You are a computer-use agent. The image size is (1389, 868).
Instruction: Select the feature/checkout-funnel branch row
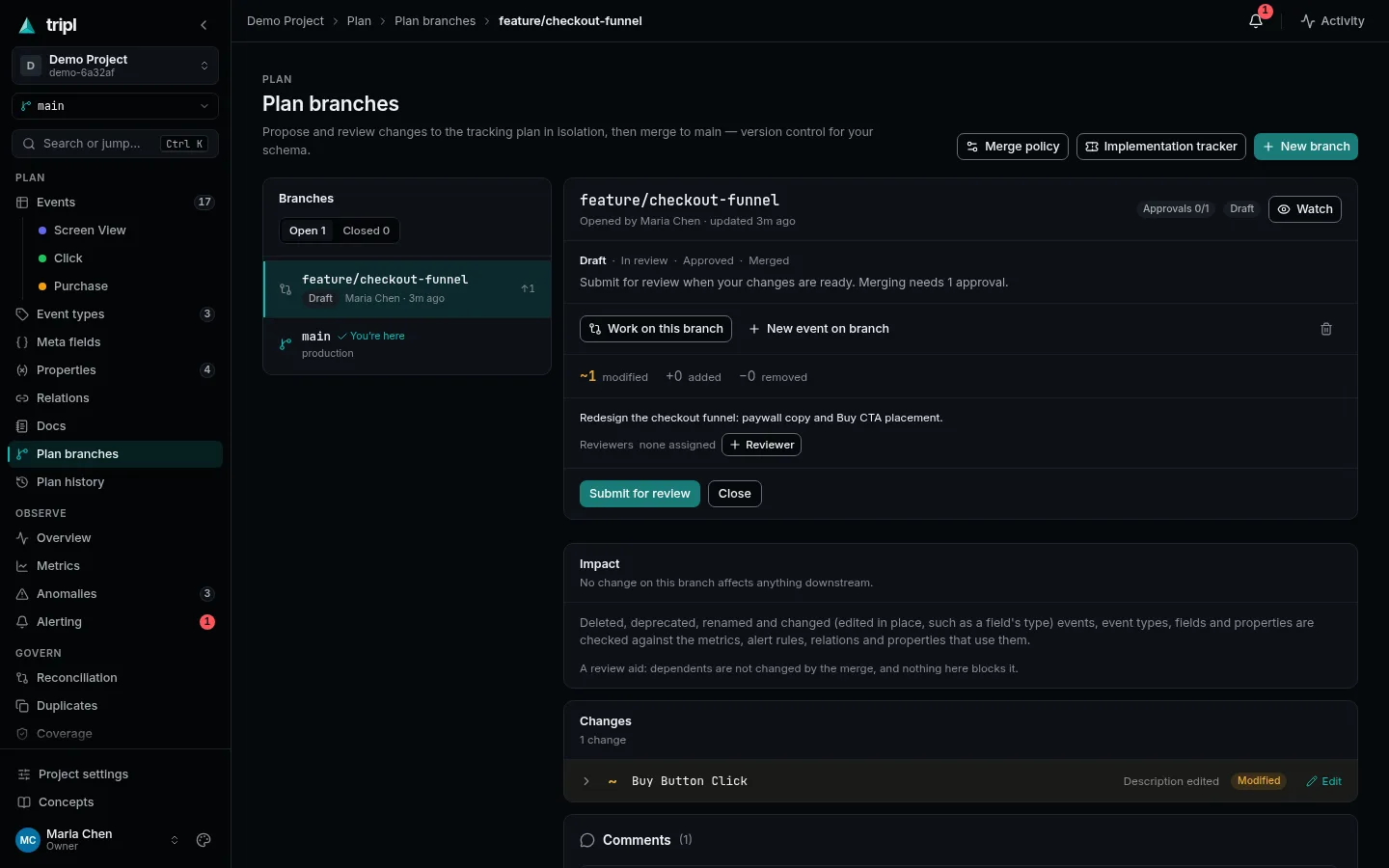[407, 288]
